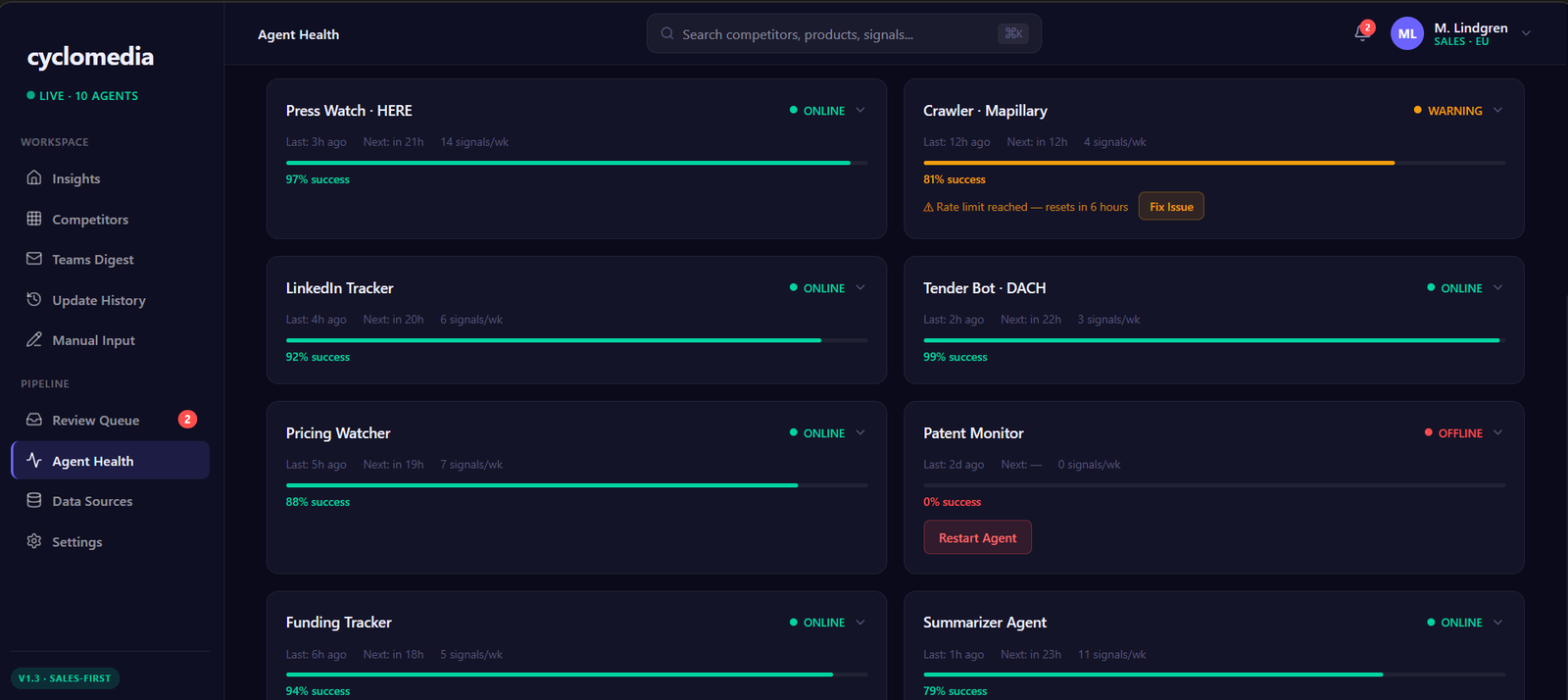Click the LinkedIn Tracker ONLINE status

click(x=817, y=288)
